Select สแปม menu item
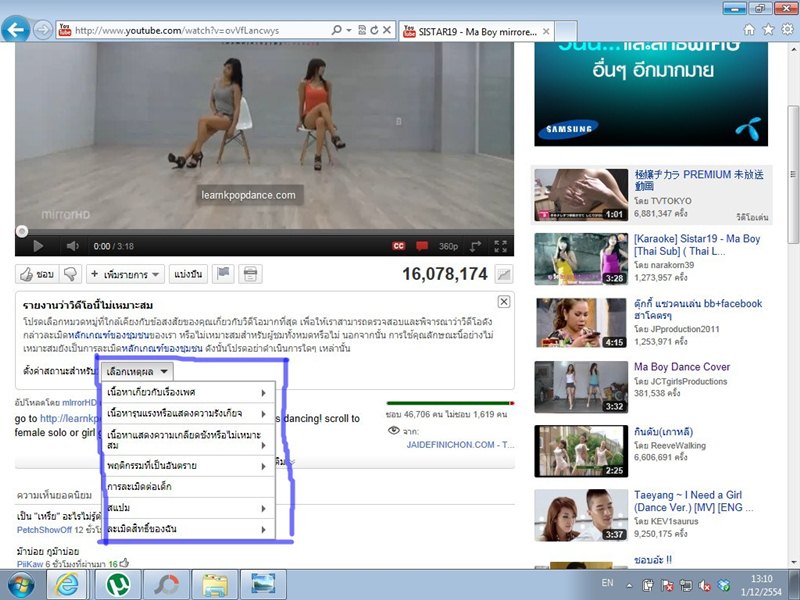The width and height of the screenshot is (800, 600). coord(188,508)
